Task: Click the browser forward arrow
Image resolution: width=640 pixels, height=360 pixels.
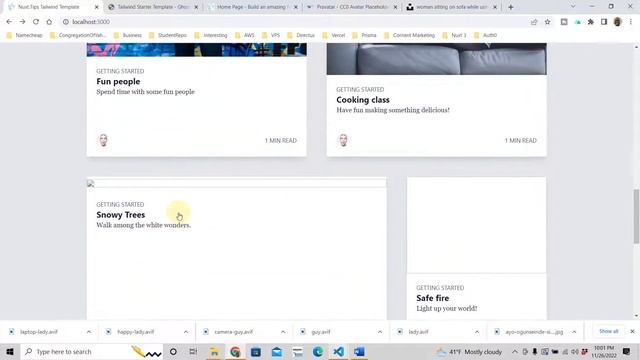Action: [22, 22]
